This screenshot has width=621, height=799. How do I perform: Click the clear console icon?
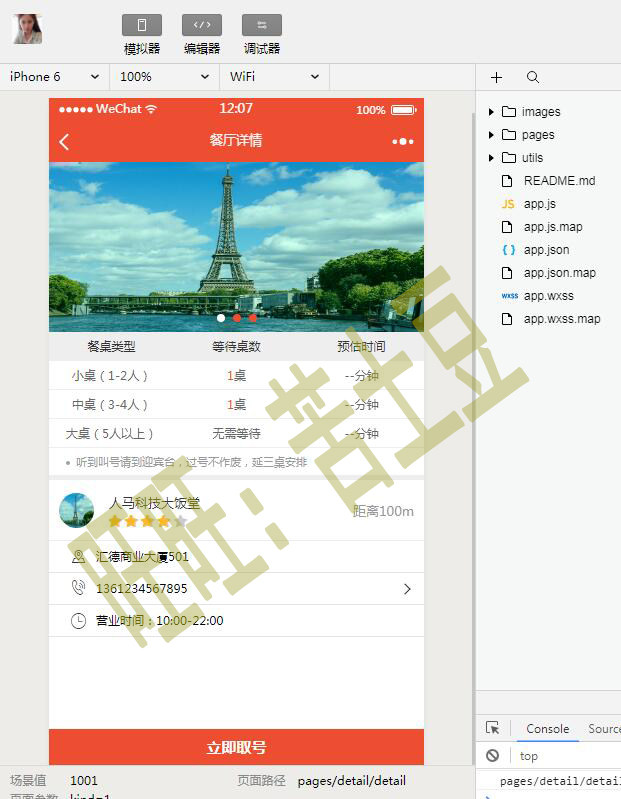tap(493, 756)
